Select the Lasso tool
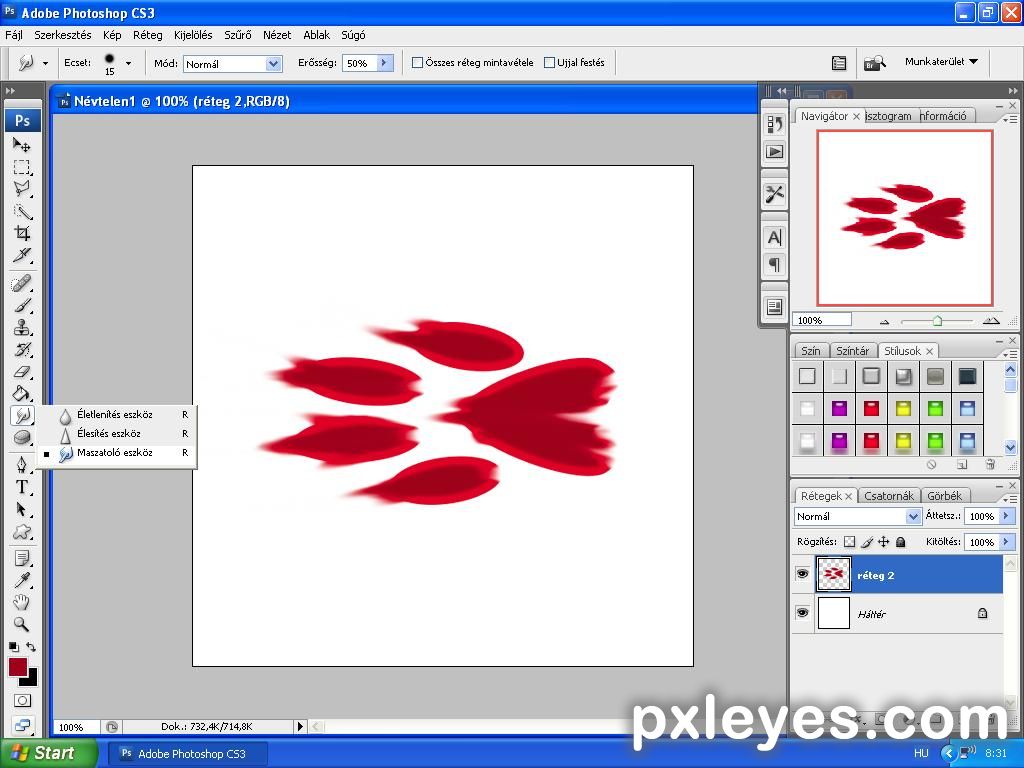This screenshot has width=1024, height=768. pyautogui.click(x=22, y=189)
